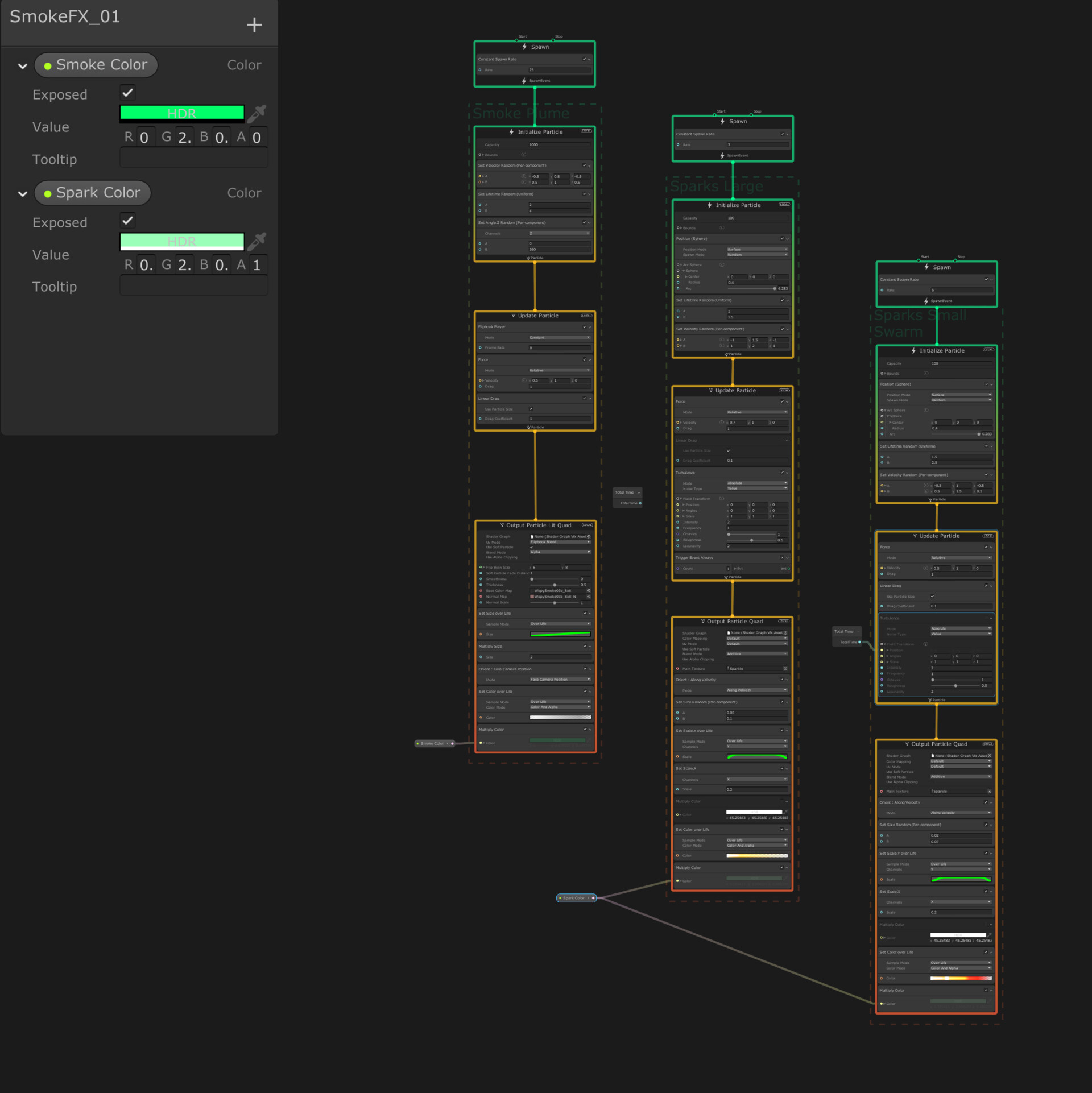
Task: Open Blend Mode dropdown in Output Particle Lit Quad
Action: tap(560, 552)
